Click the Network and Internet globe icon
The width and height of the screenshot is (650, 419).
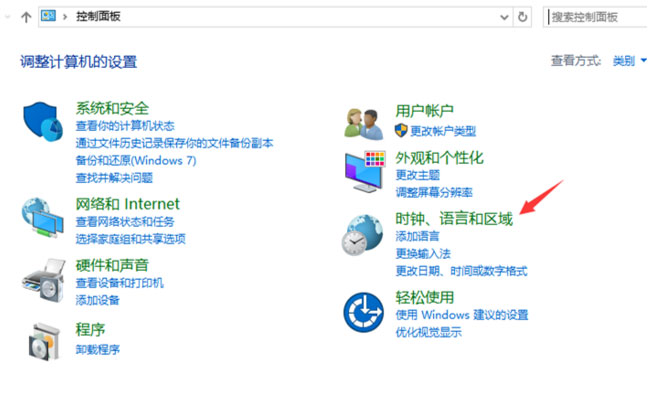point(43,218)
